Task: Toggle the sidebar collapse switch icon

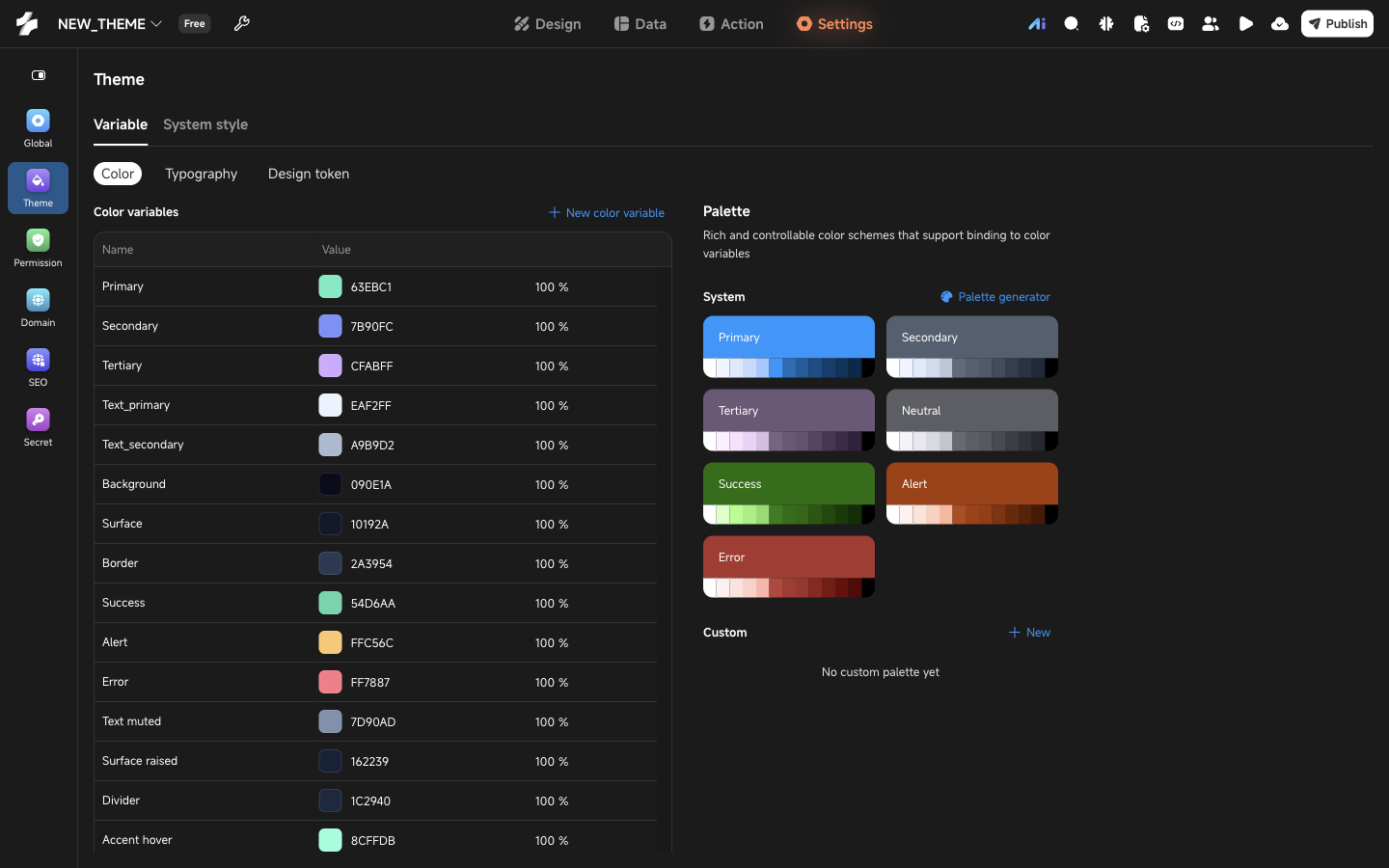Action: [x=39, y=75]
